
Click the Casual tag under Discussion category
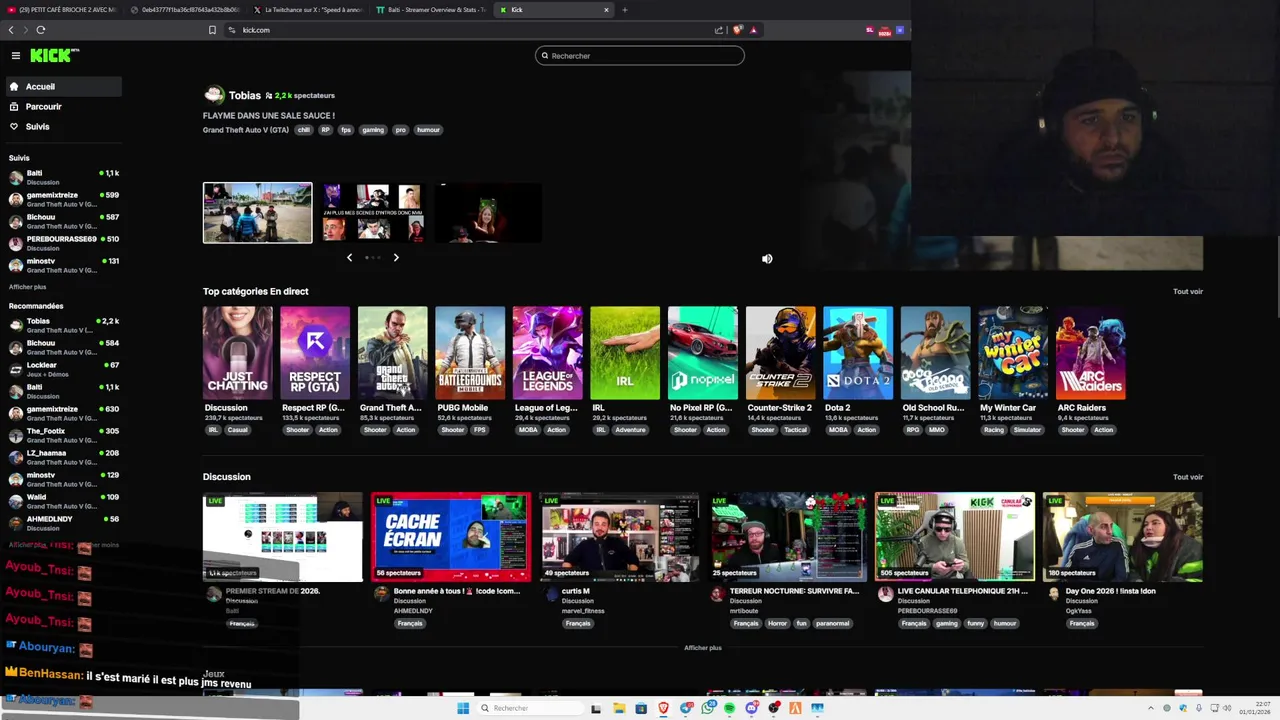(x=237, y=430)
